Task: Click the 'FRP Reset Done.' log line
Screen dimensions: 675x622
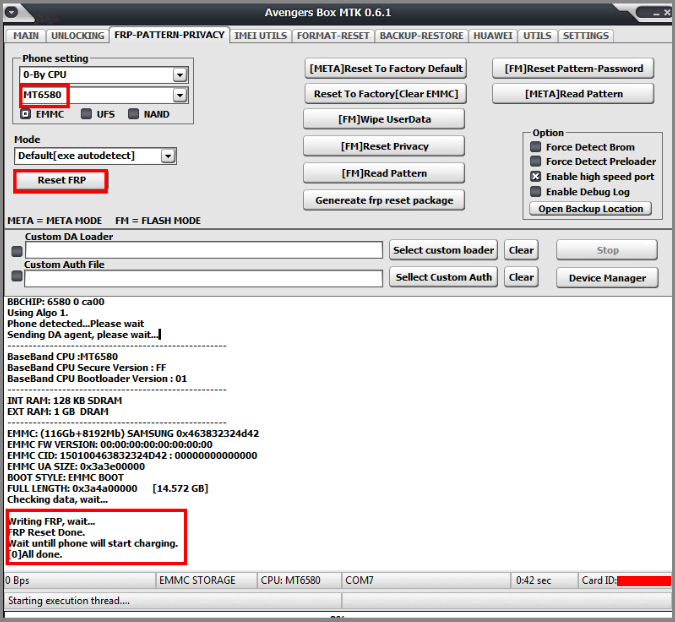Action: click(46, 532)
